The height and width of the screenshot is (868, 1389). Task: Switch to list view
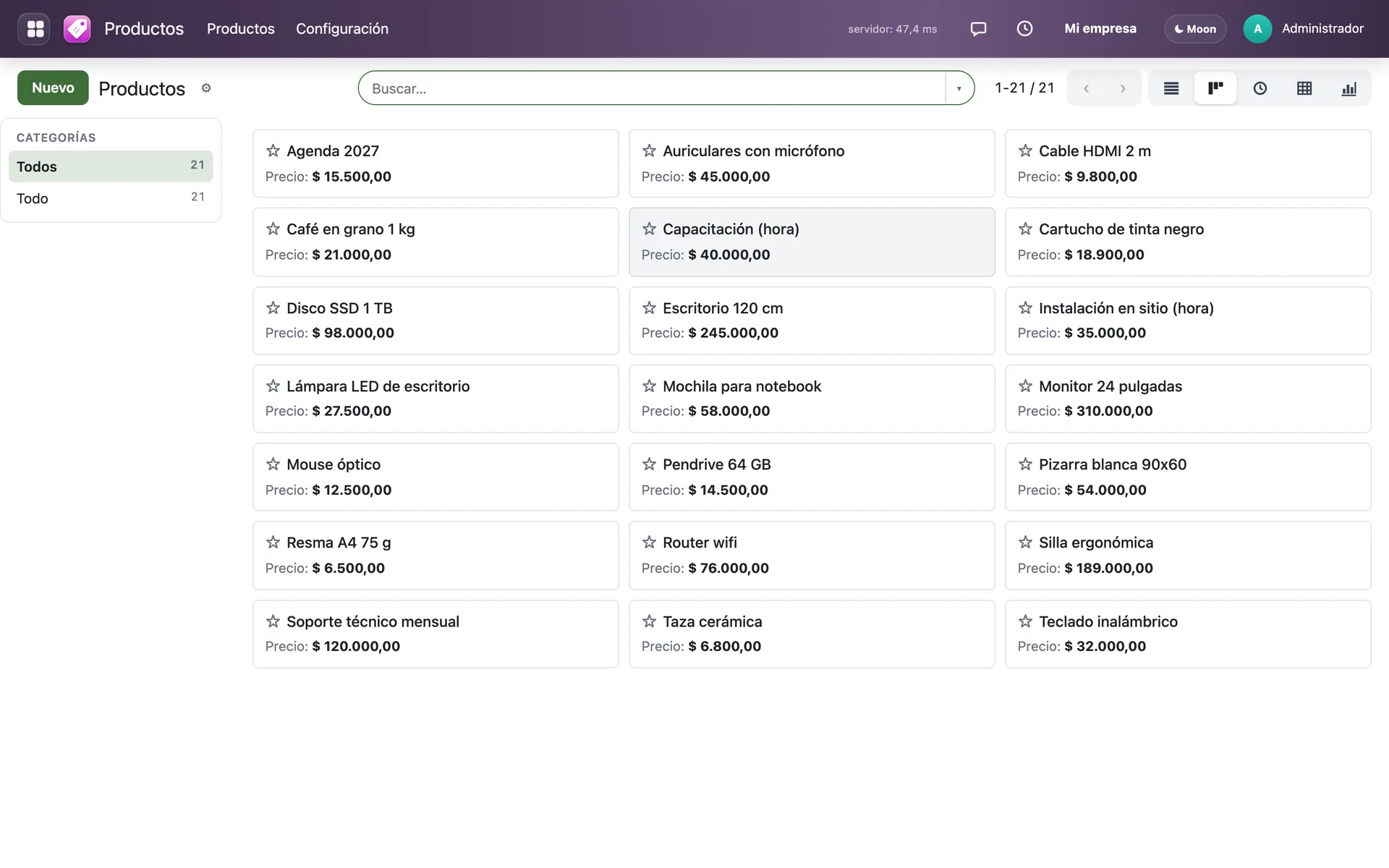[x=1171, y=88]
